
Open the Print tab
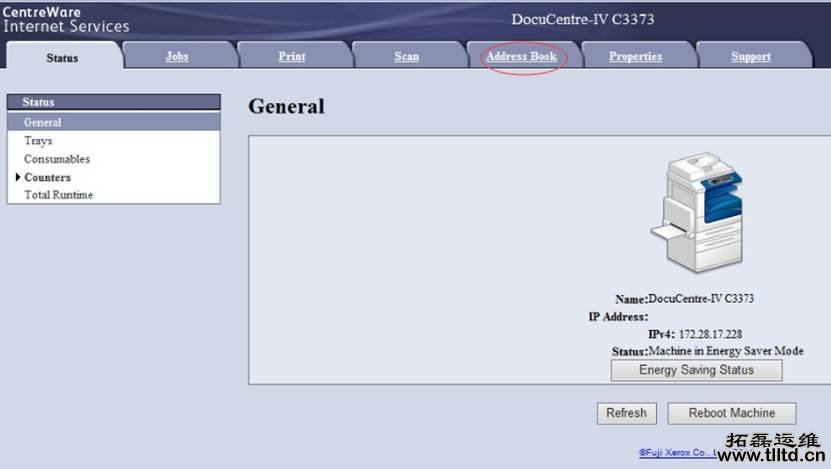pyautogui.click(x=292, y=57)
